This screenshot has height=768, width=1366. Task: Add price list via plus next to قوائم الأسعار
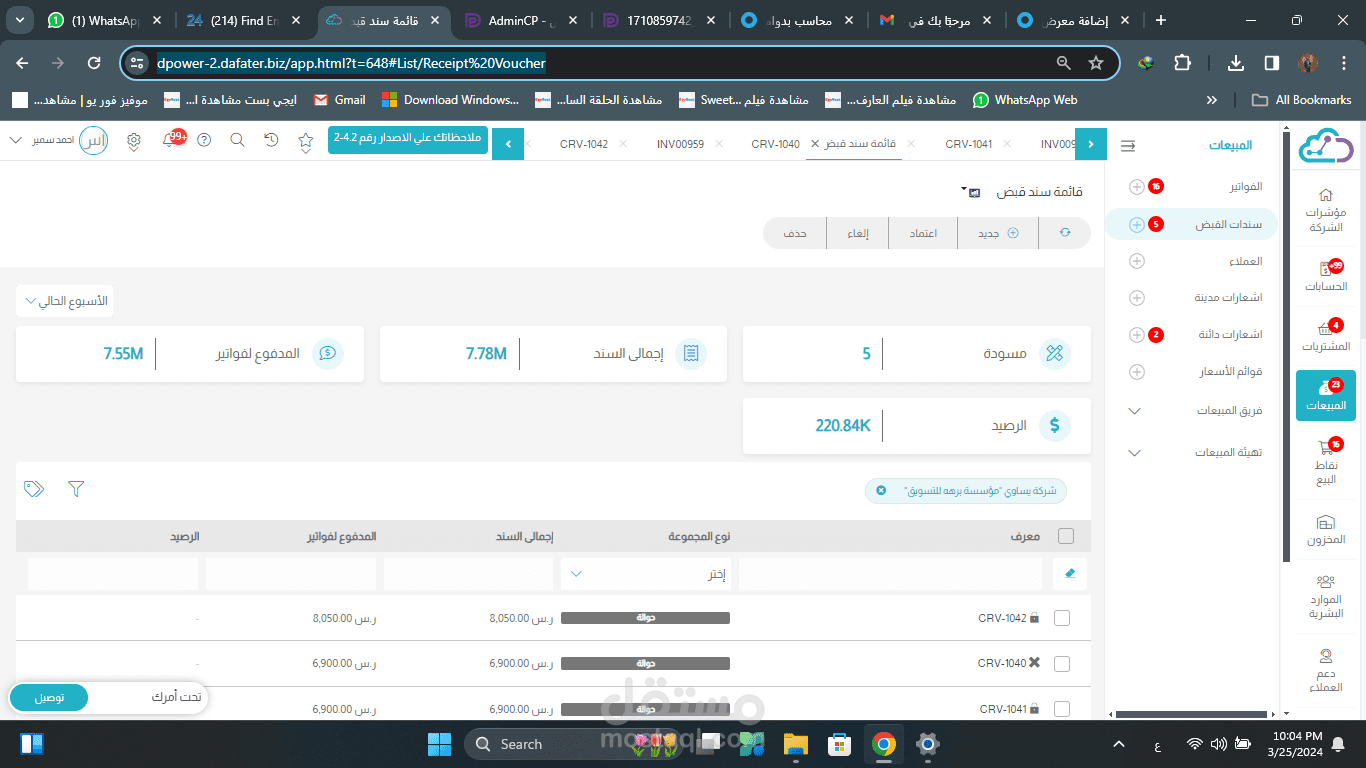(x=1137, y=372)
